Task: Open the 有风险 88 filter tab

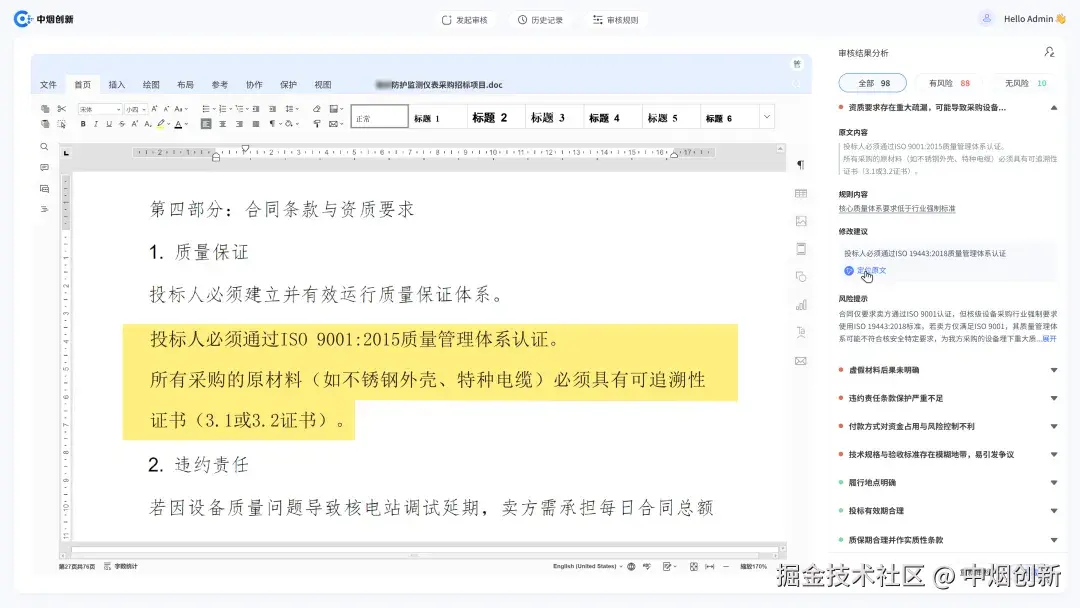Action: point(950,82)
